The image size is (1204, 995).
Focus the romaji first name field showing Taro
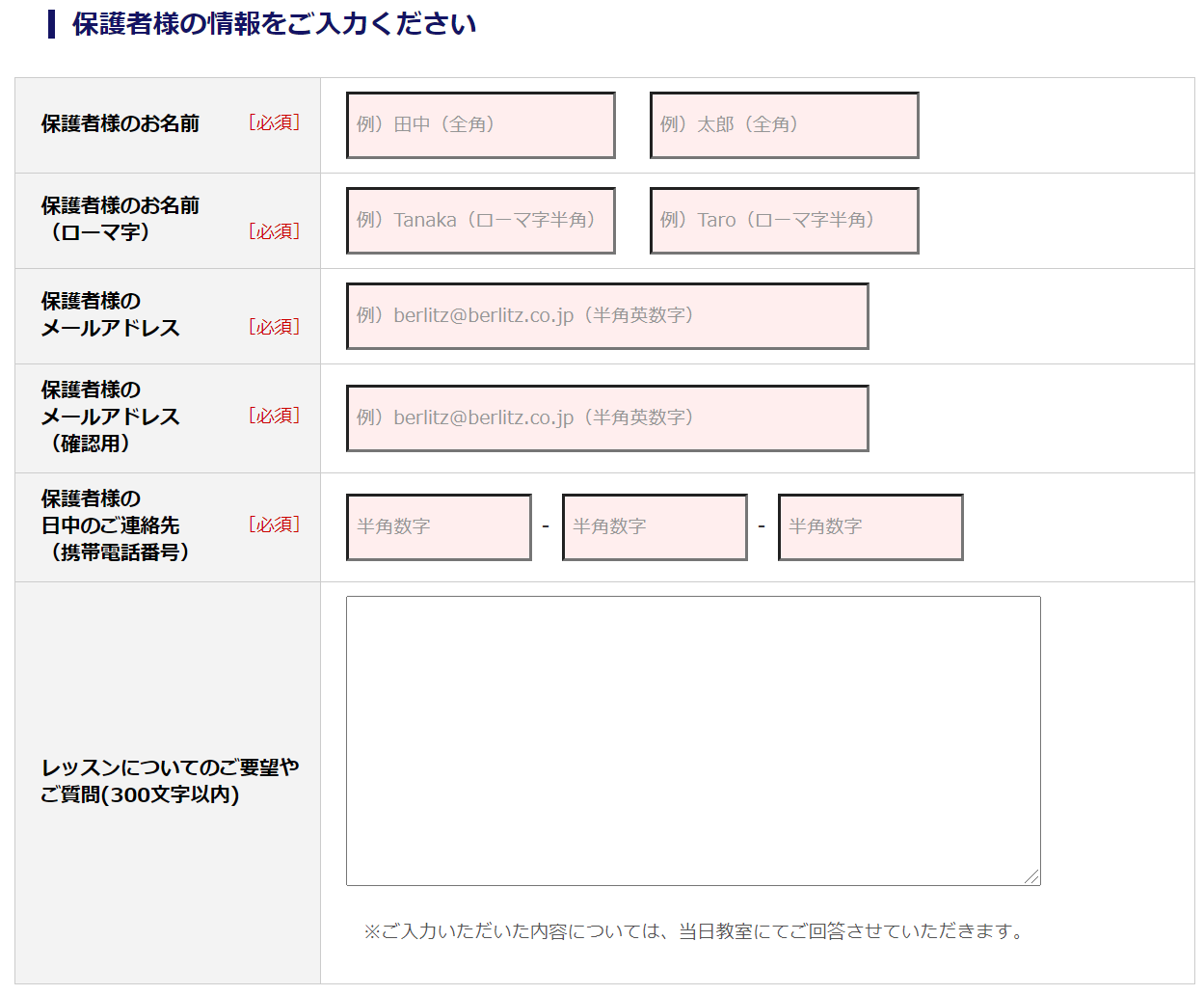pos(784,221)
